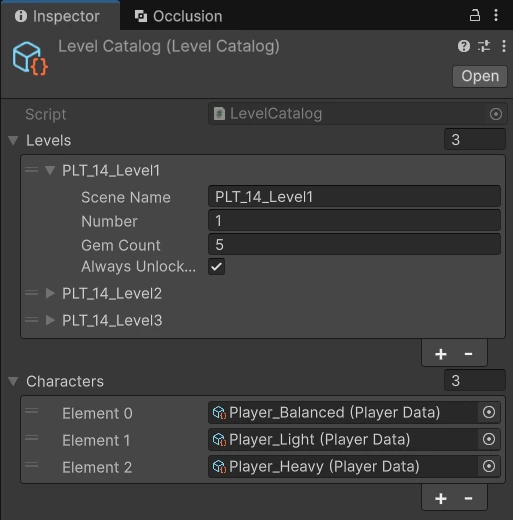This screenshot has width=513, height=520.
Task: Open the help reference question-mark icon
Action: click(x=464, y=46)
